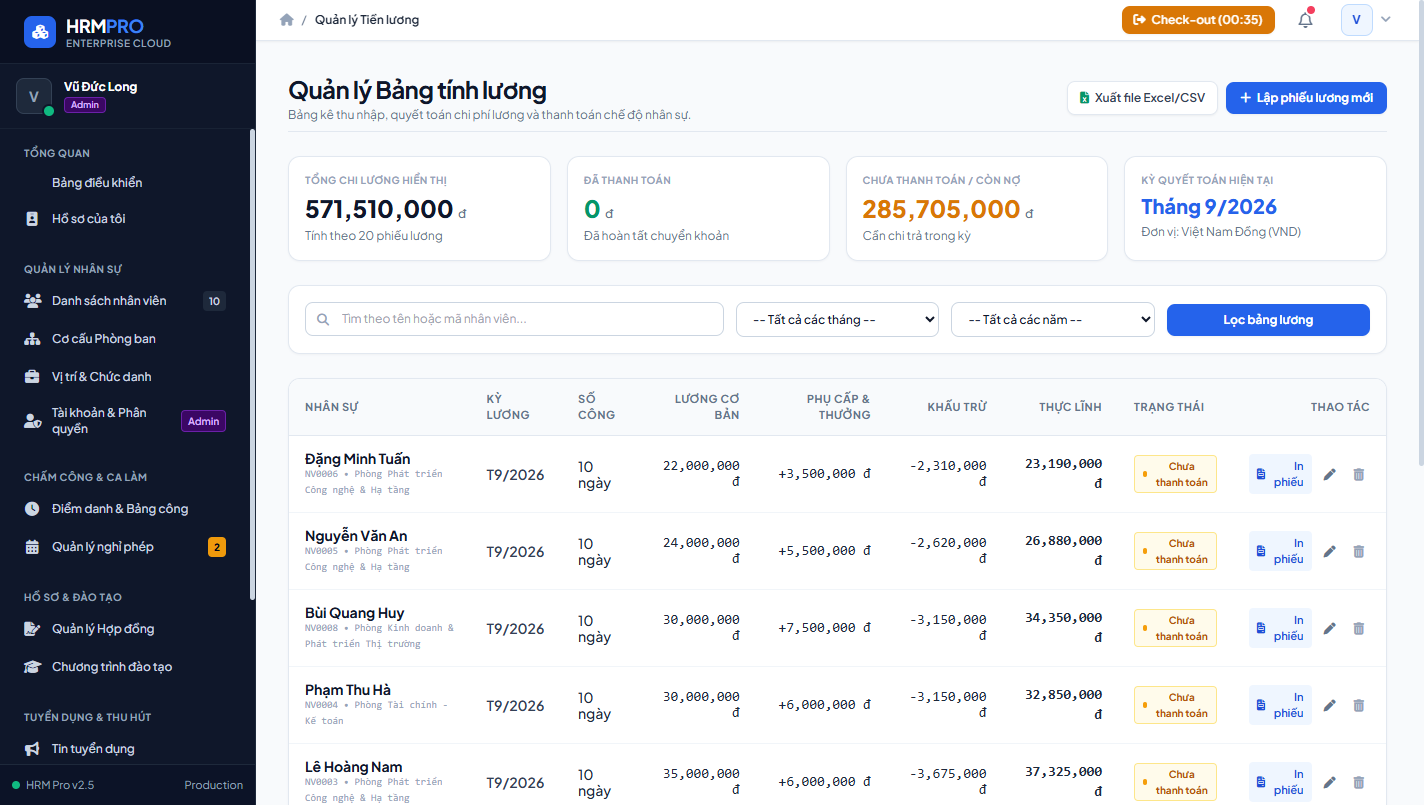Edit Đặng Minh Tuấn's payslip with pencil icon
Image resolution: width=1424 pixels, height=805 pixels.
pos(1329,474)
